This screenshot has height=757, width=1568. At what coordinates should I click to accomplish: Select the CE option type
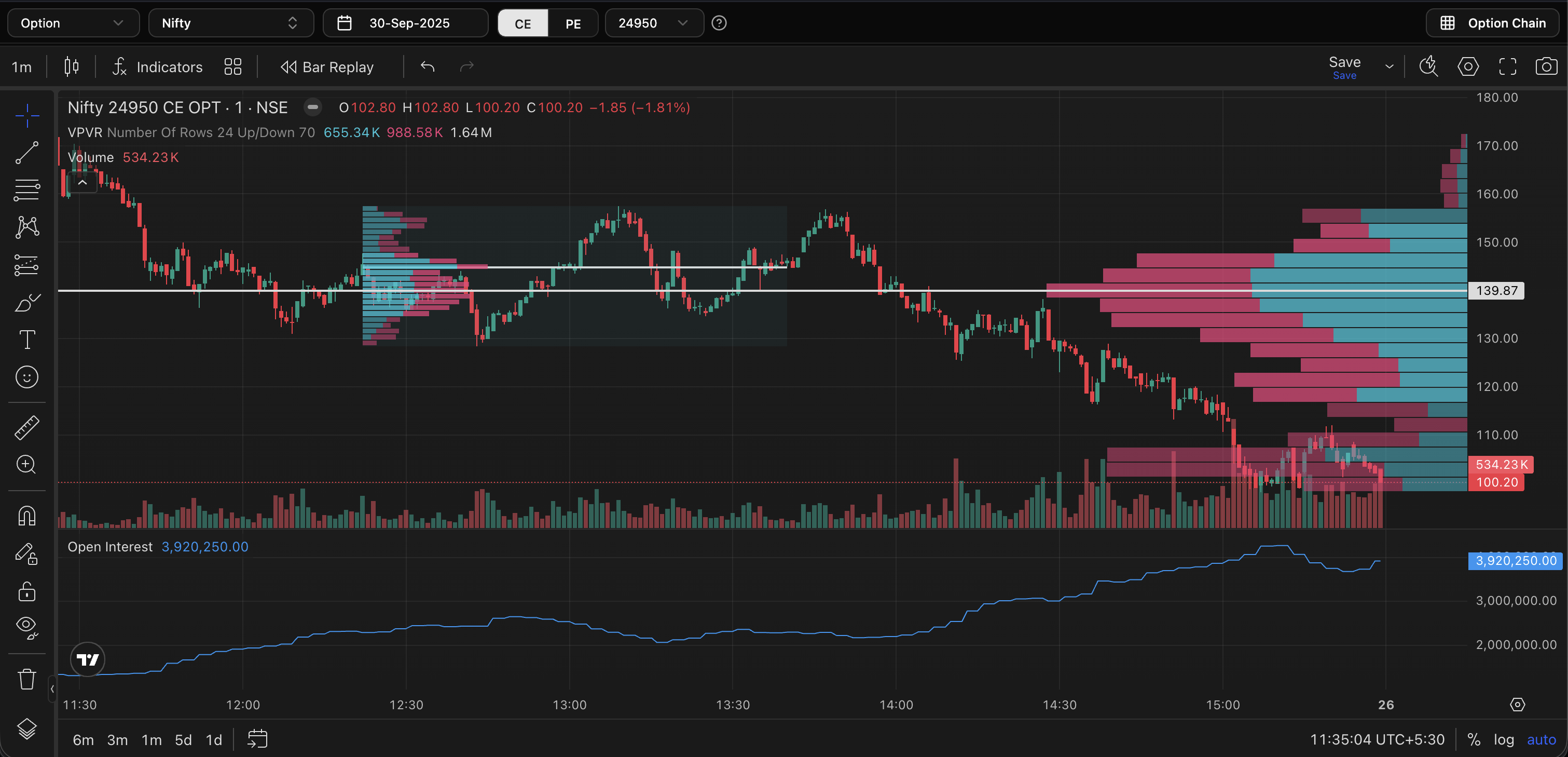tap(523, 23)
